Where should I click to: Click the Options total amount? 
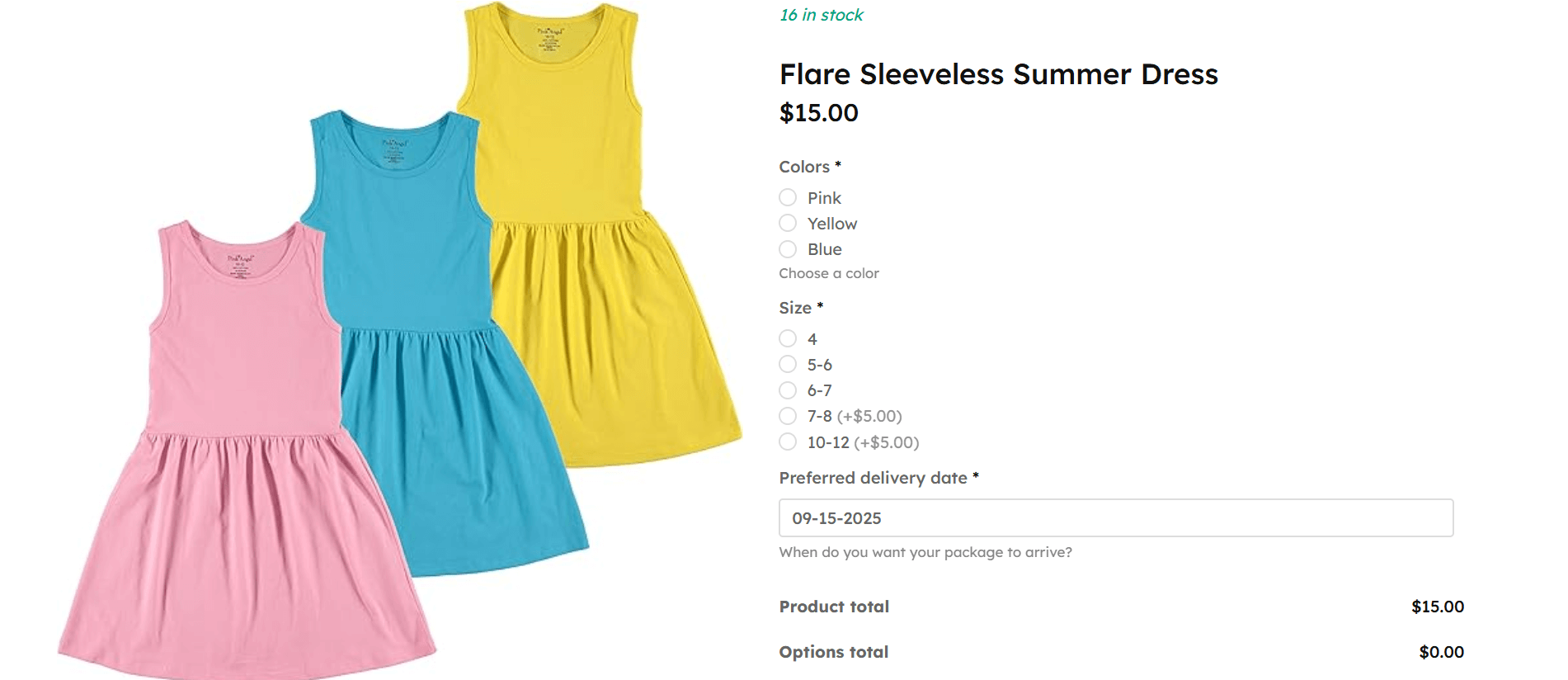coord(1441,652)
